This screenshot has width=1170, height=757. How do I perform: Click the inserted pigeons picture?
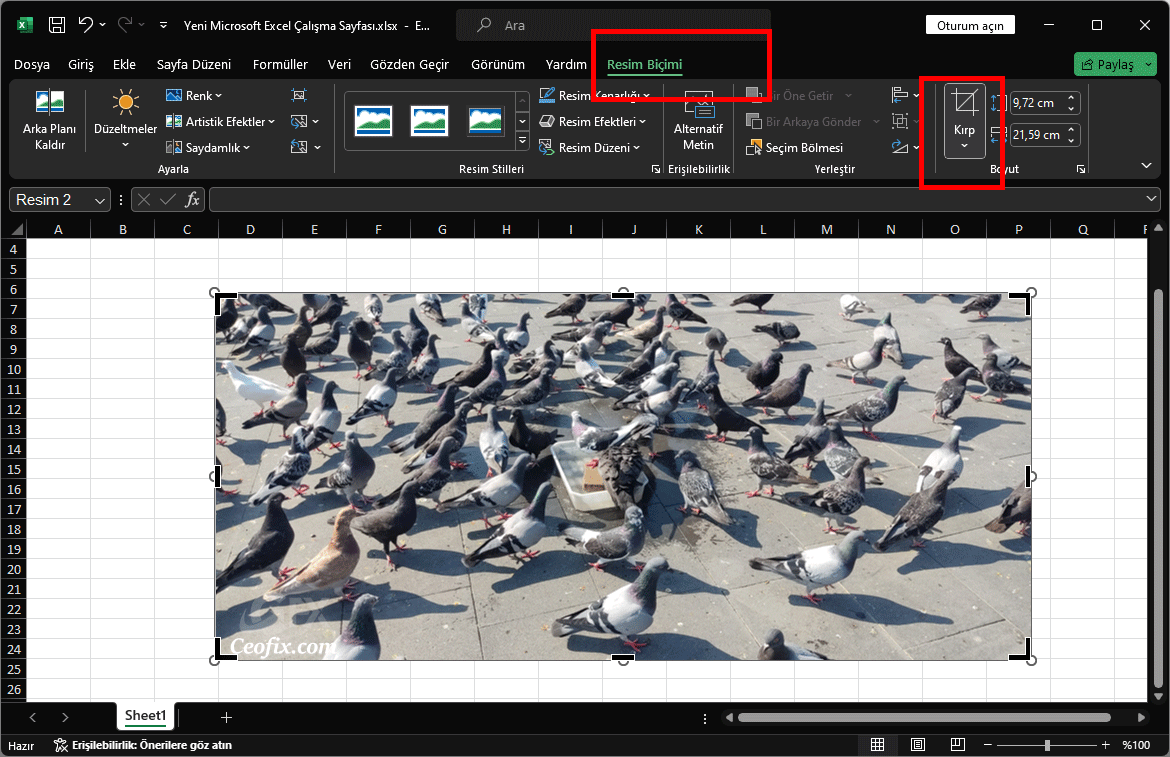click(623, 477)
